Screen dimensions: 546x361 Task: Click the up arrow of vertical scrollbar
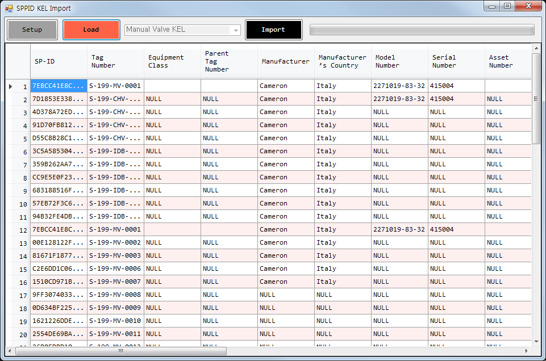(x=536, y=48)
